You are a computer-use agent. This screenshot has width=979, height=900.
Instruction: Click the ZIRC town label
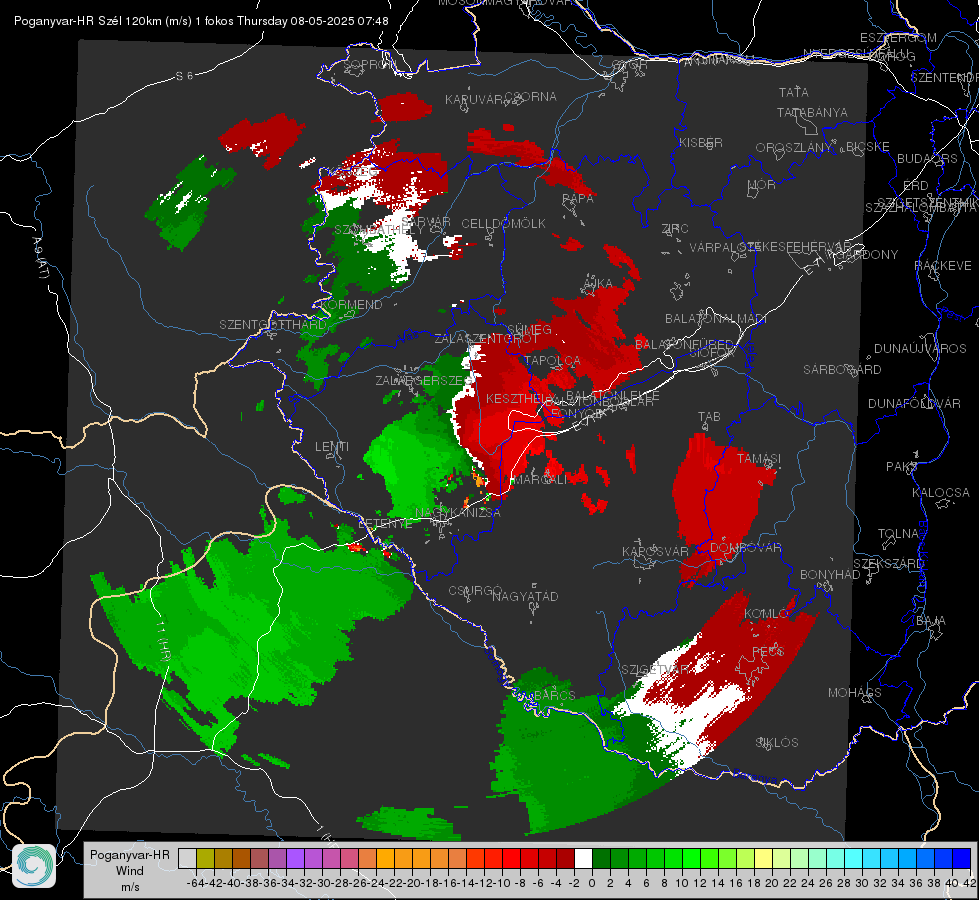pos(675,229)
